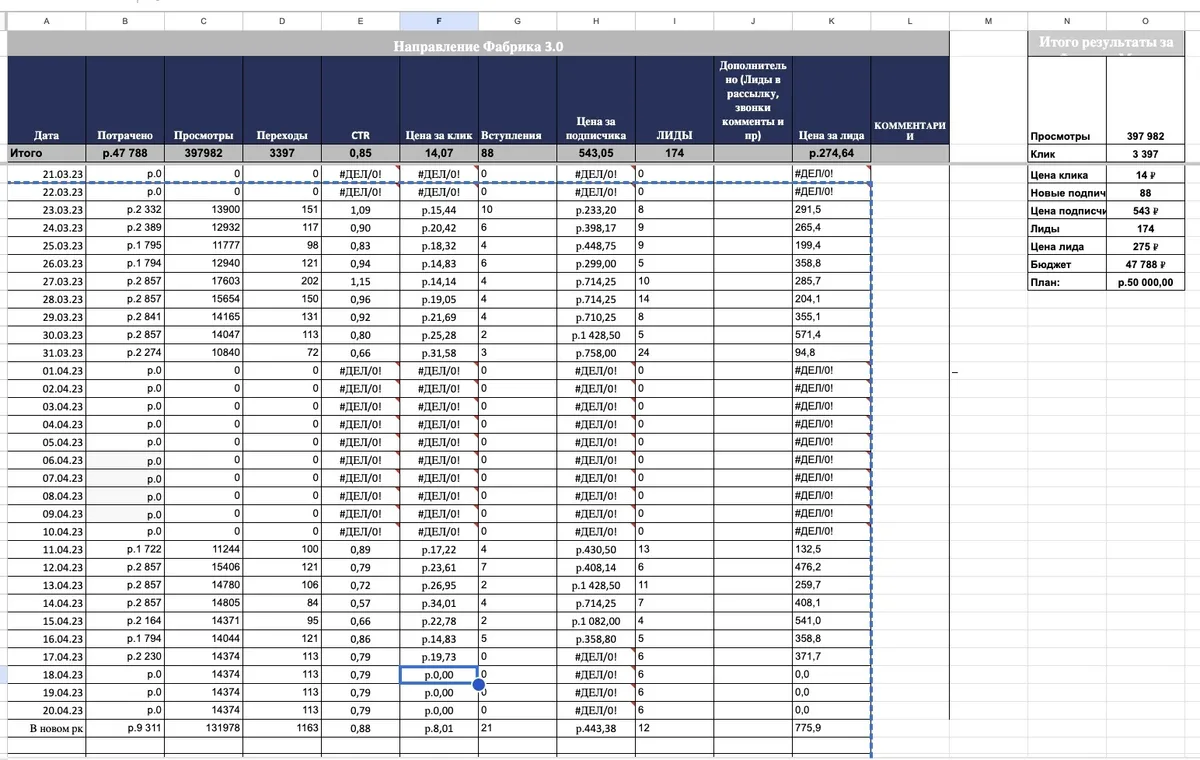Screen dimensions: 1200x760
Task: Click the 'Итого результаты за' summary heading
Action: [x=1106, y=44]
